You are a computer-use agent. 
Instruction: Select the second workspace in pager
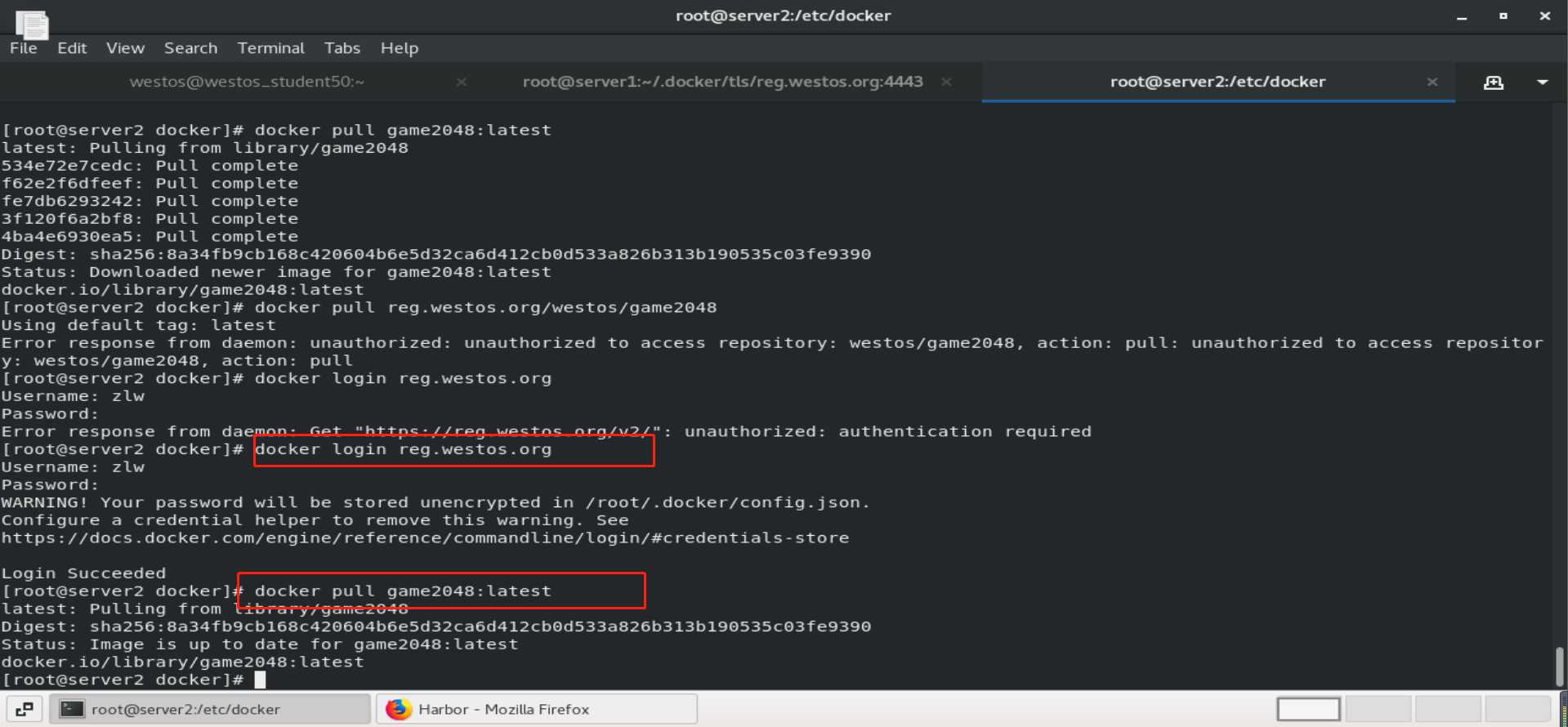click(1378, 709)
